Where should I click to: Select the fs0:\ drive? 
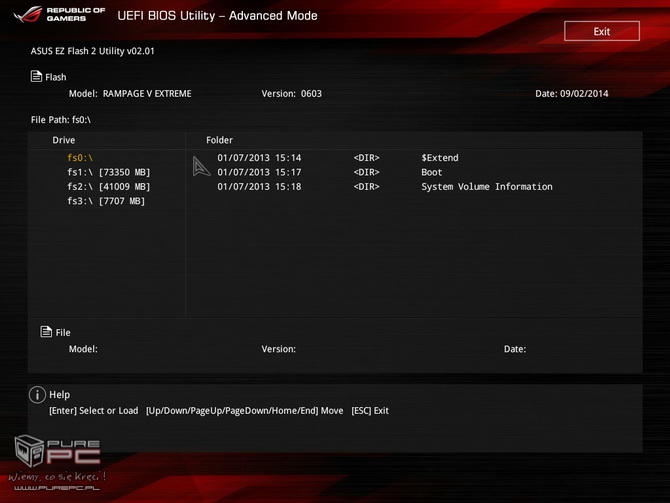click(80, 158)
